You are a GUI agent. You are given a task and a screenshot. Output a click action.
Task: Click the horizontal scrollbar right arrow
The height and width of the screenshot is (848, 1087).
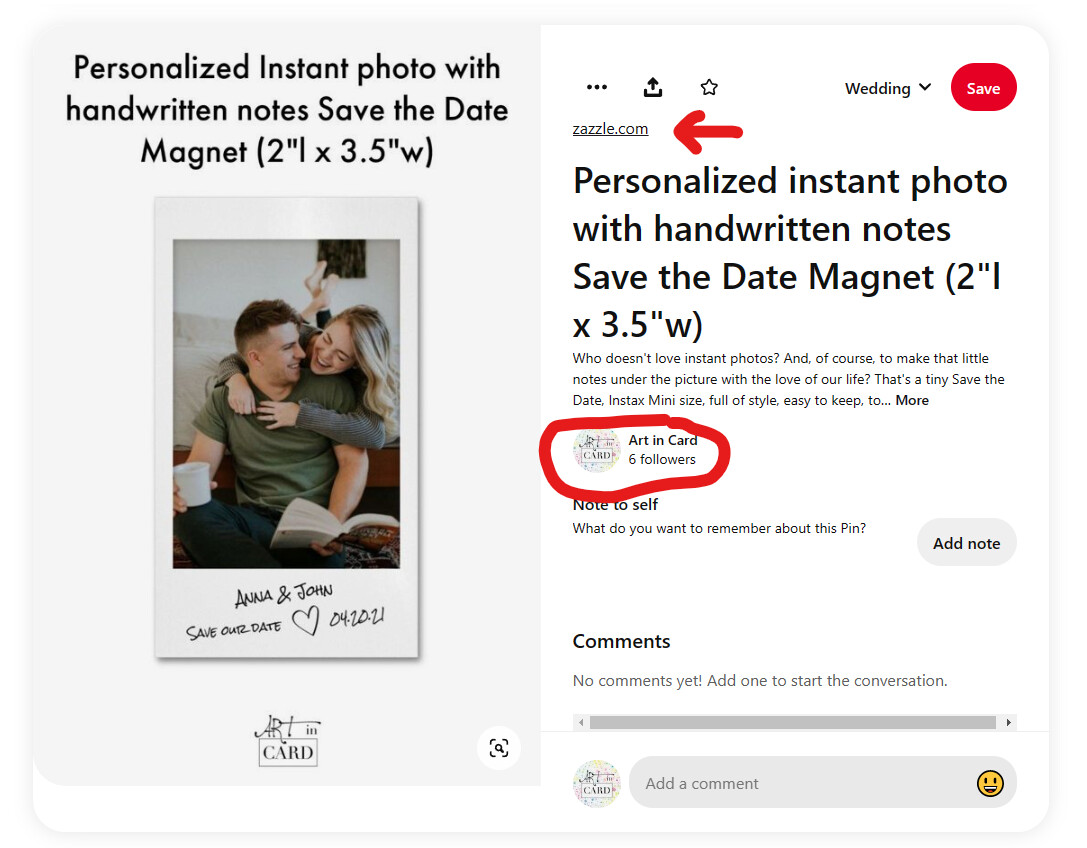pos(1008,722)
